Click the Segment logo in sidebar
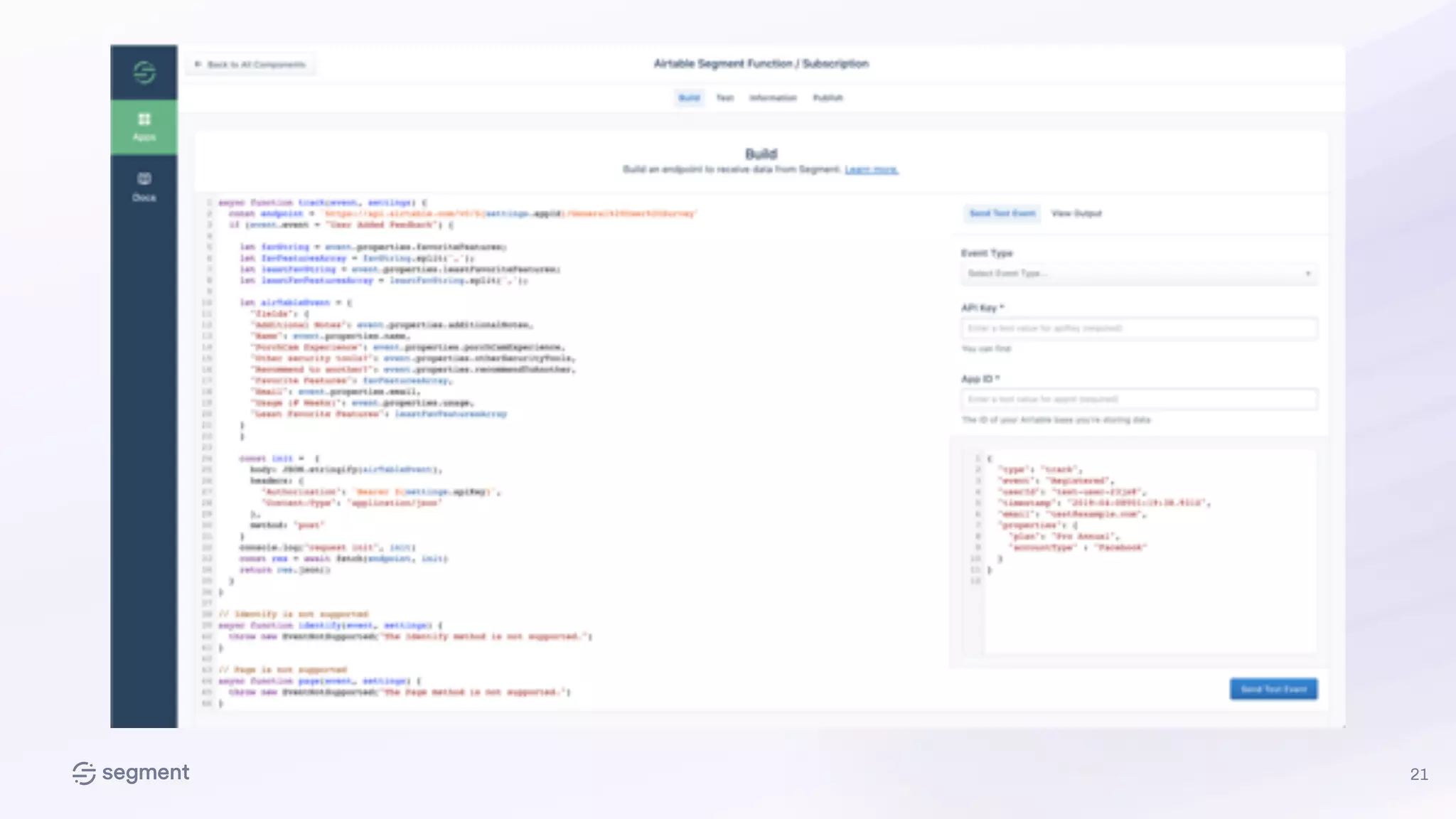This screenshot has width=1456, height=819. point(144,73)
